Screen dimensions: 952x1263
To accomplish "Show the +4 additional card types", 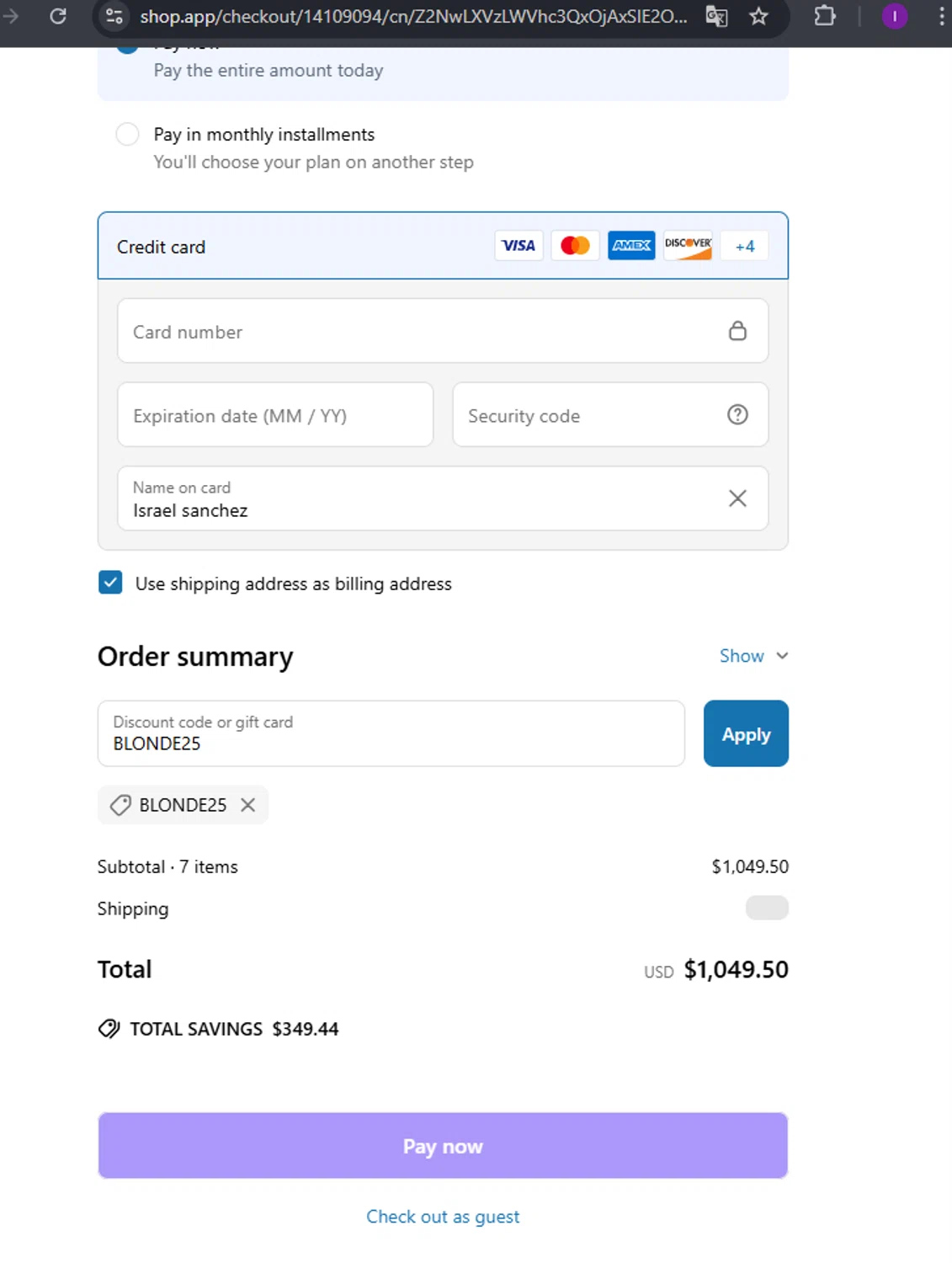I will click(x=745, y=246).
